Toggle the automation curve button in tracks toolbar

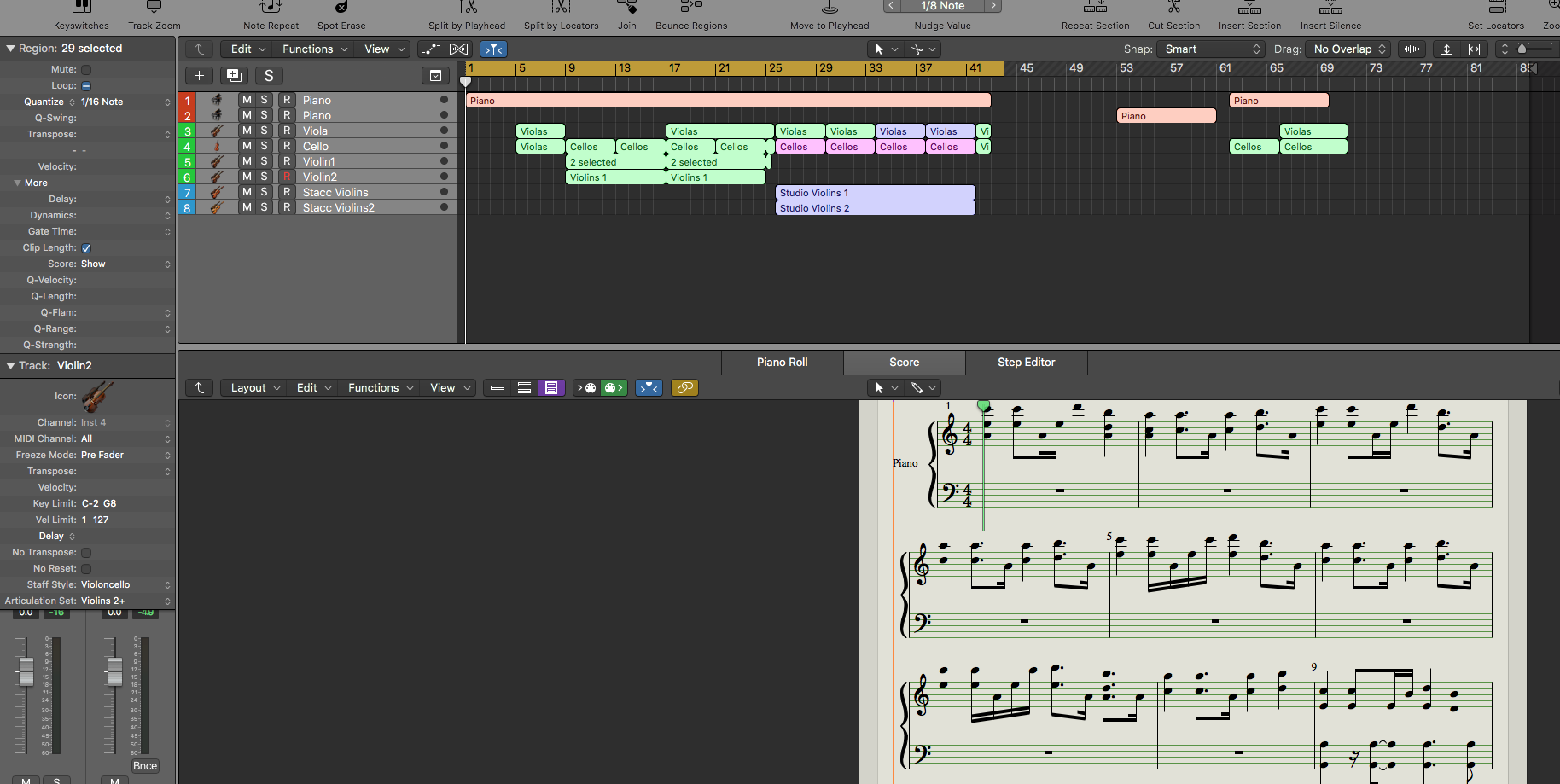click(x=431, y=49)
